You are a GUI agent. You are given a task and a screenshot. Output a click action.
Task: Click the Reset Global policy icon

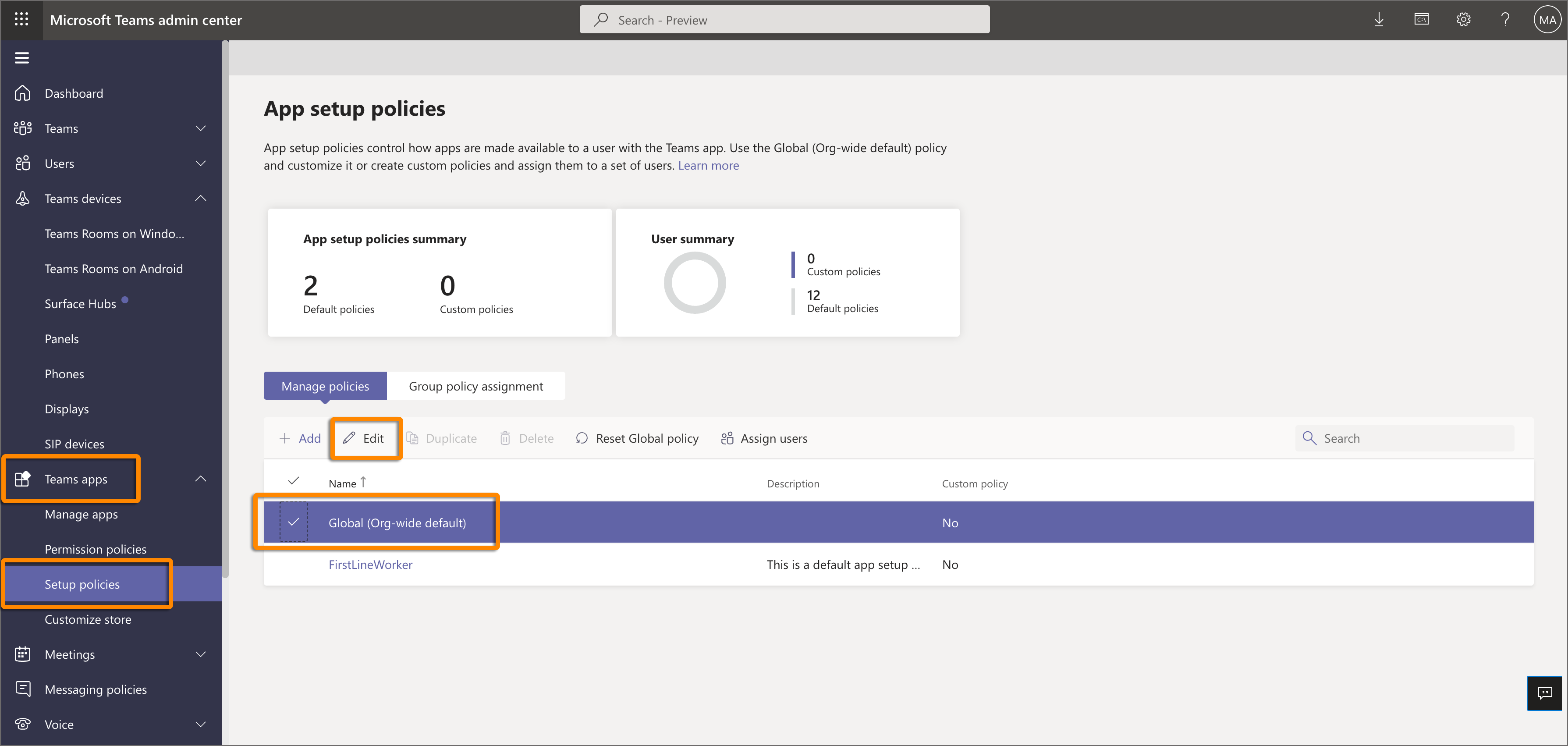click(x=582, y=438)
